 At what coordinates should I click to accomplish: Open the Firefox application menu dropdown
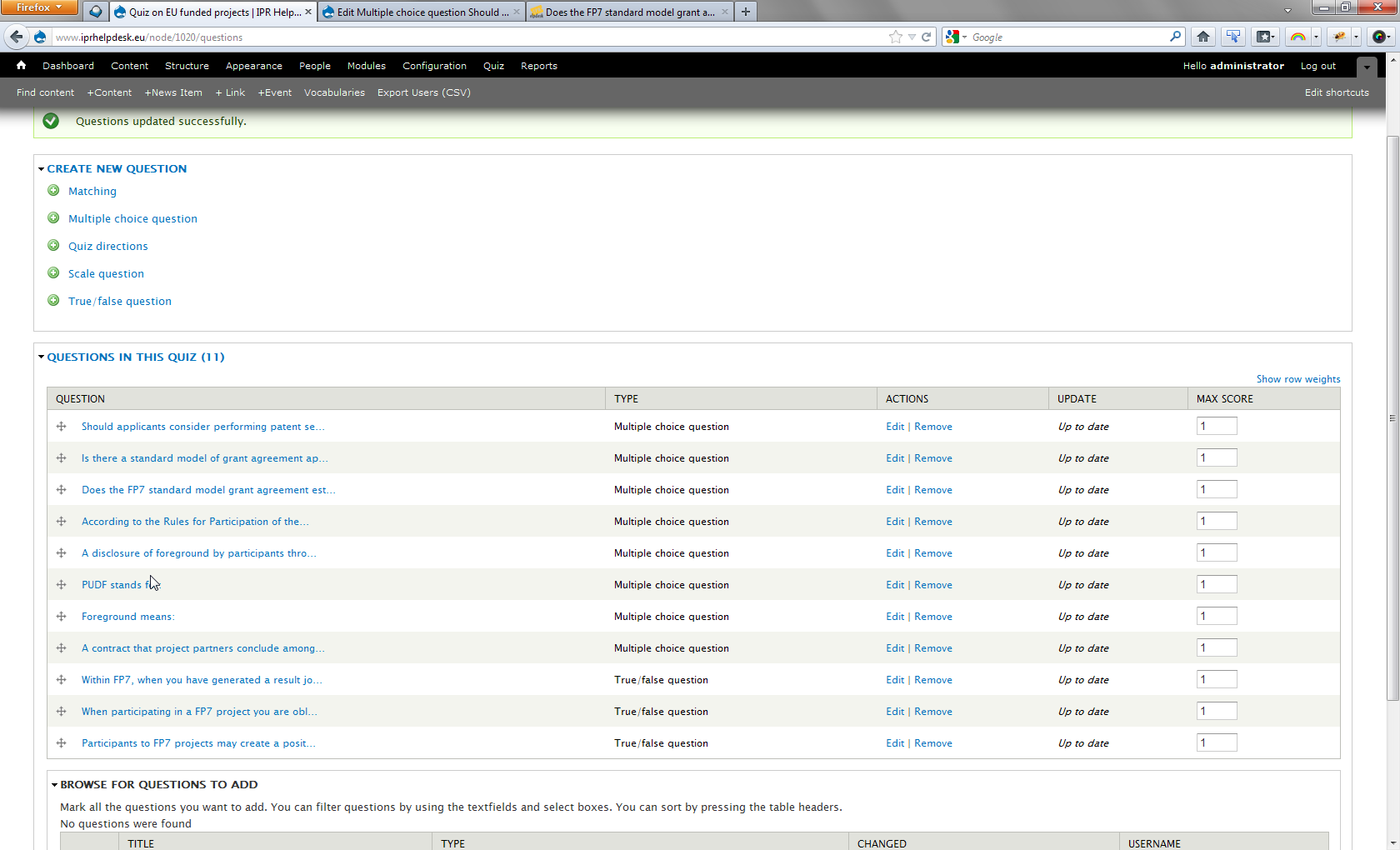tap(39, 7)
